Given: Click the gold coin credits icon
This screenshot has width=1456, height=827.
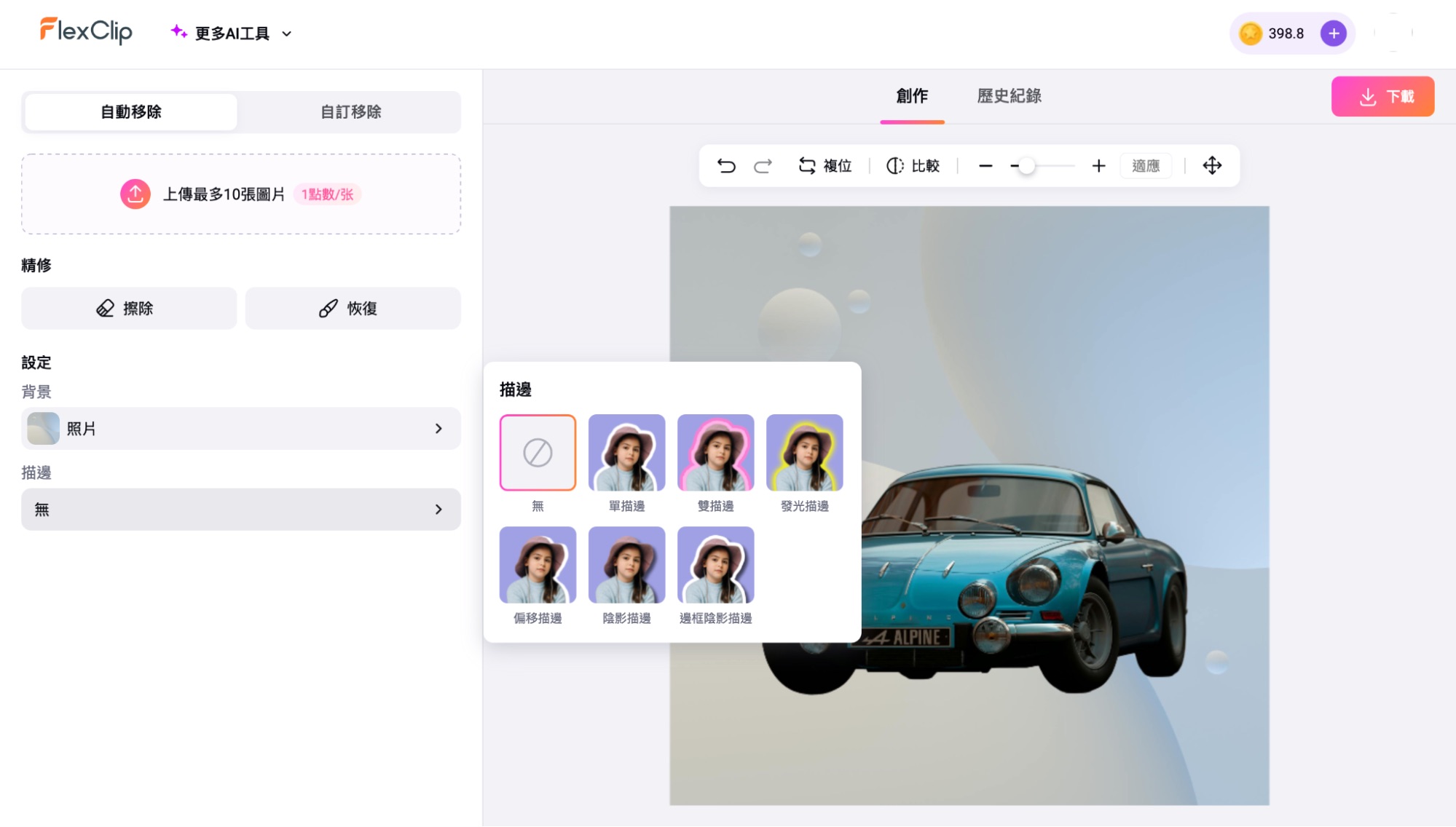Looking at the screenshot, I should (x=1250, y=33).
